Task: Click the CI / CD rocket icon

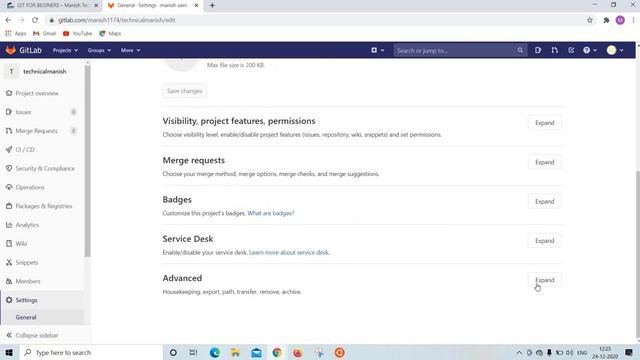Action: pyautogui.click(x=9, y=150)
